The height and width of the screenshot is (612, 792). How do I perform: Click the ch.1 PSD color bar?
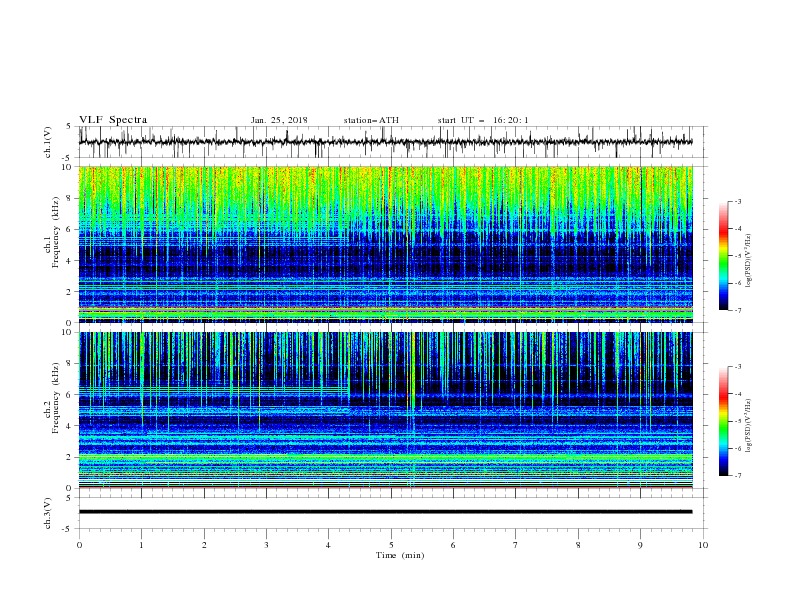tap(723, 256)
